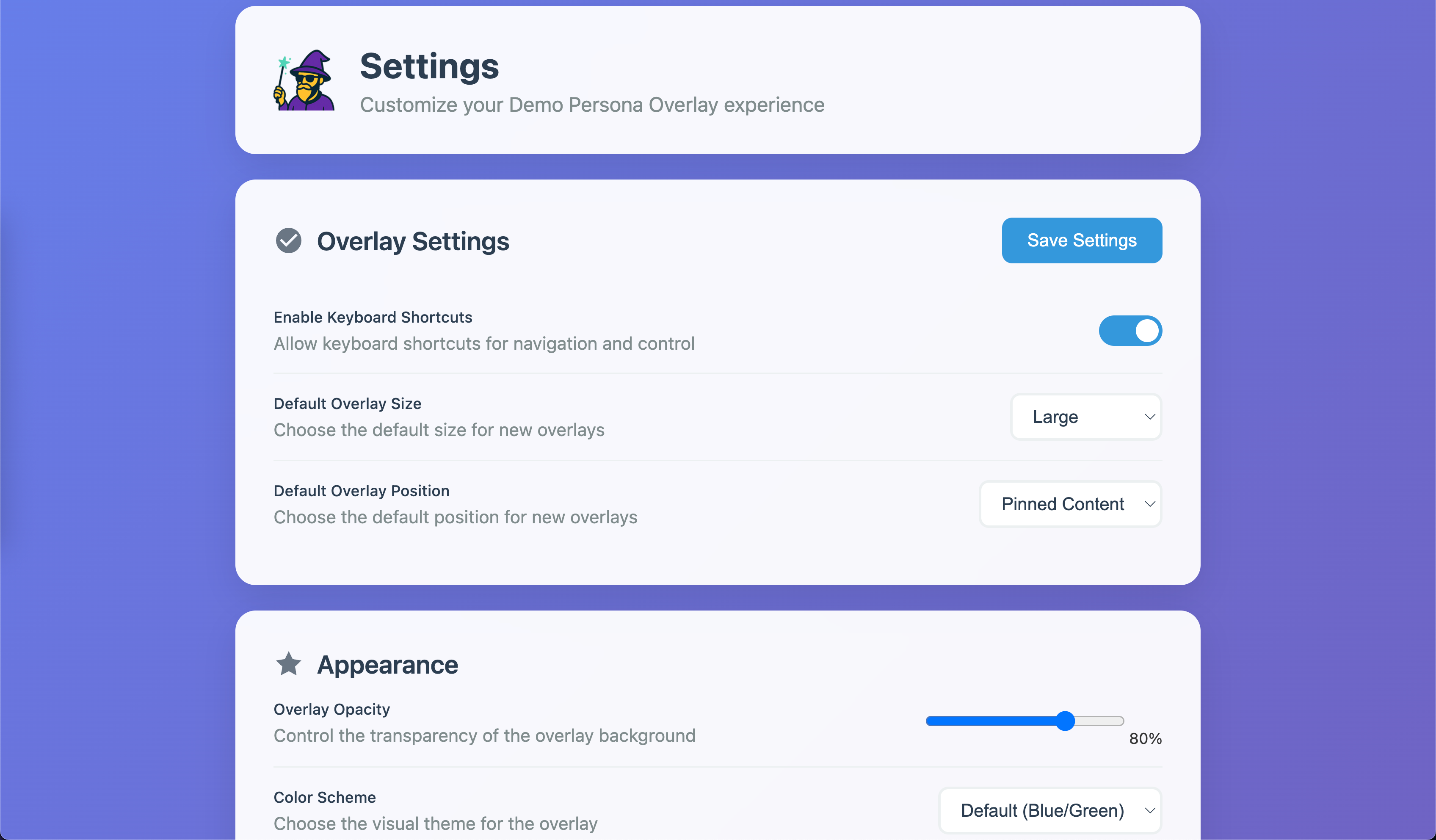Click the Default Overlay Size label
The width and height of the screenshot is (1436, 840).
tap(347, 403)
